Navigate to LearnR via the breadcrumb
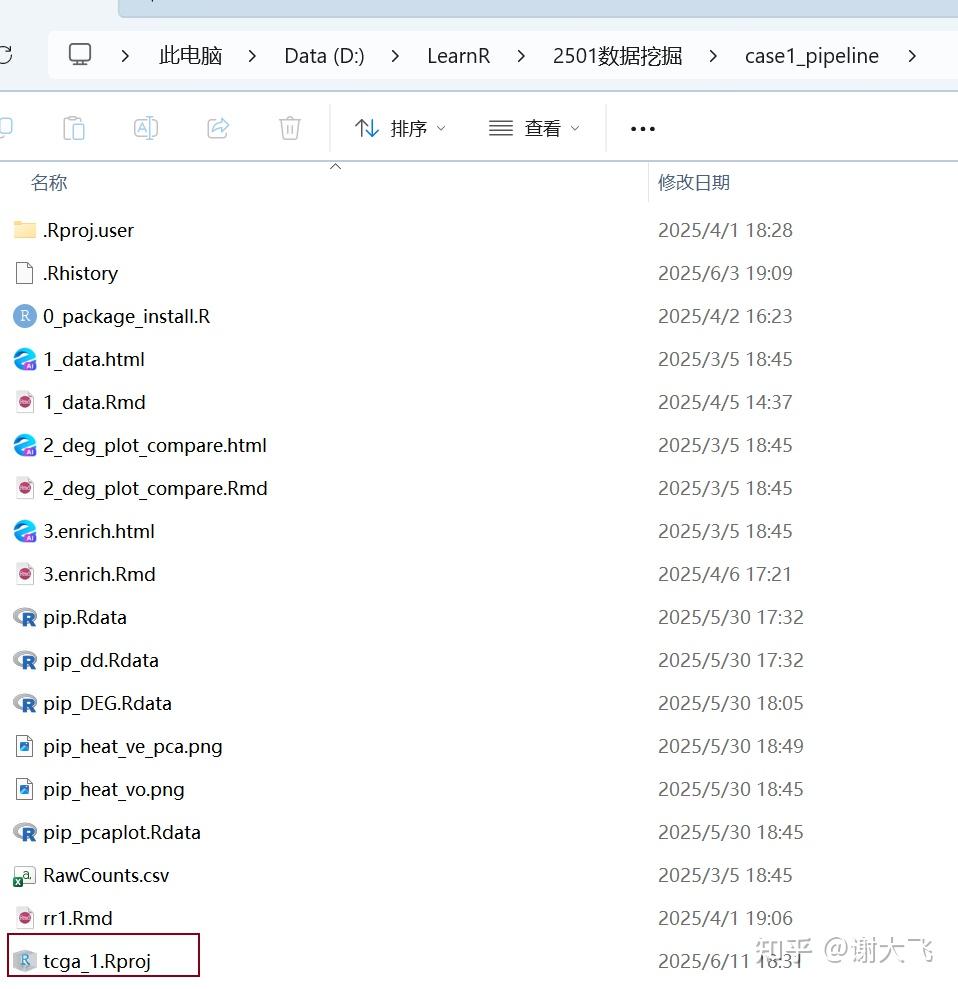Image resolution: width=958 pixels, height=989 pixels. [459, 56]
